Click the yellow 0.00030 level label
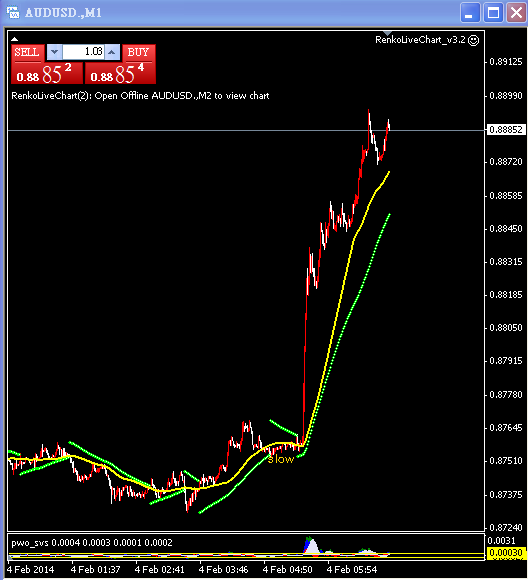The width and height of the screenshot is (528, 580). point(506,553)
